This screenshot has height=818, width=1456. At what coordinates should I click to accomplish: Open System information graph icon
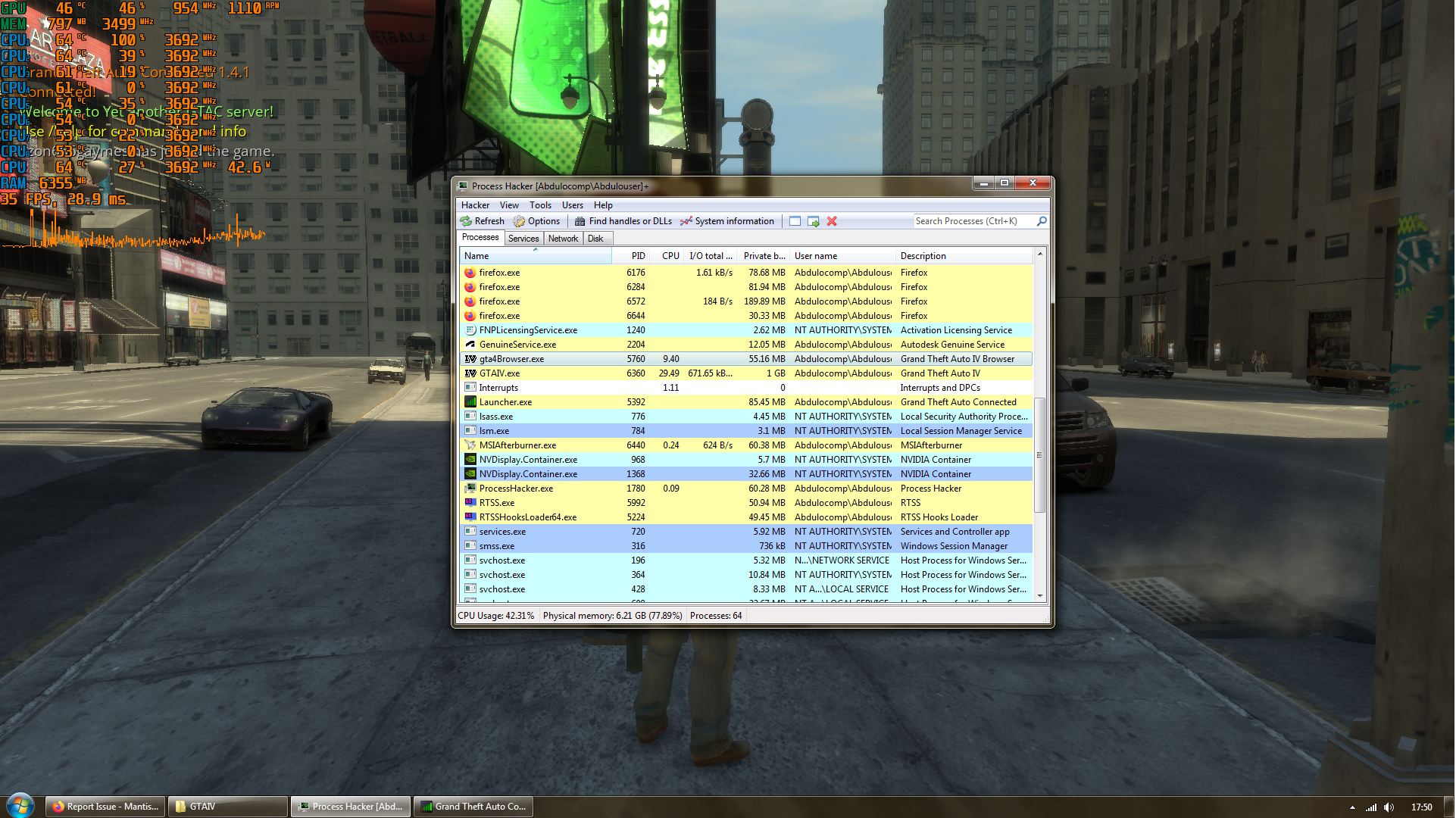[686, 221]
